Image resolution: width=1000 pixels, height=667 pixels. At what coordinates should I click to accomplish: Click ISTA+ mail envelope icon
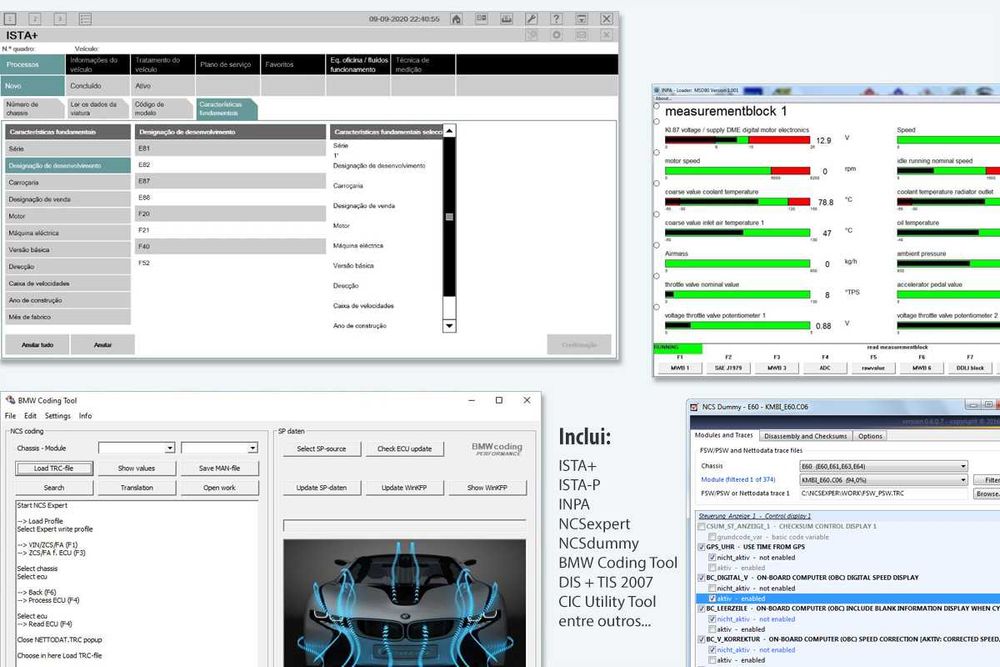[581, 35]
